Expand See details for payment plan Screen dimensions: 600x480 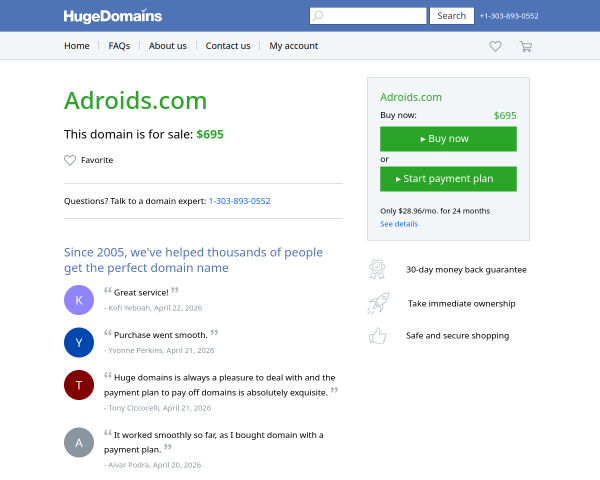(399, 224)
